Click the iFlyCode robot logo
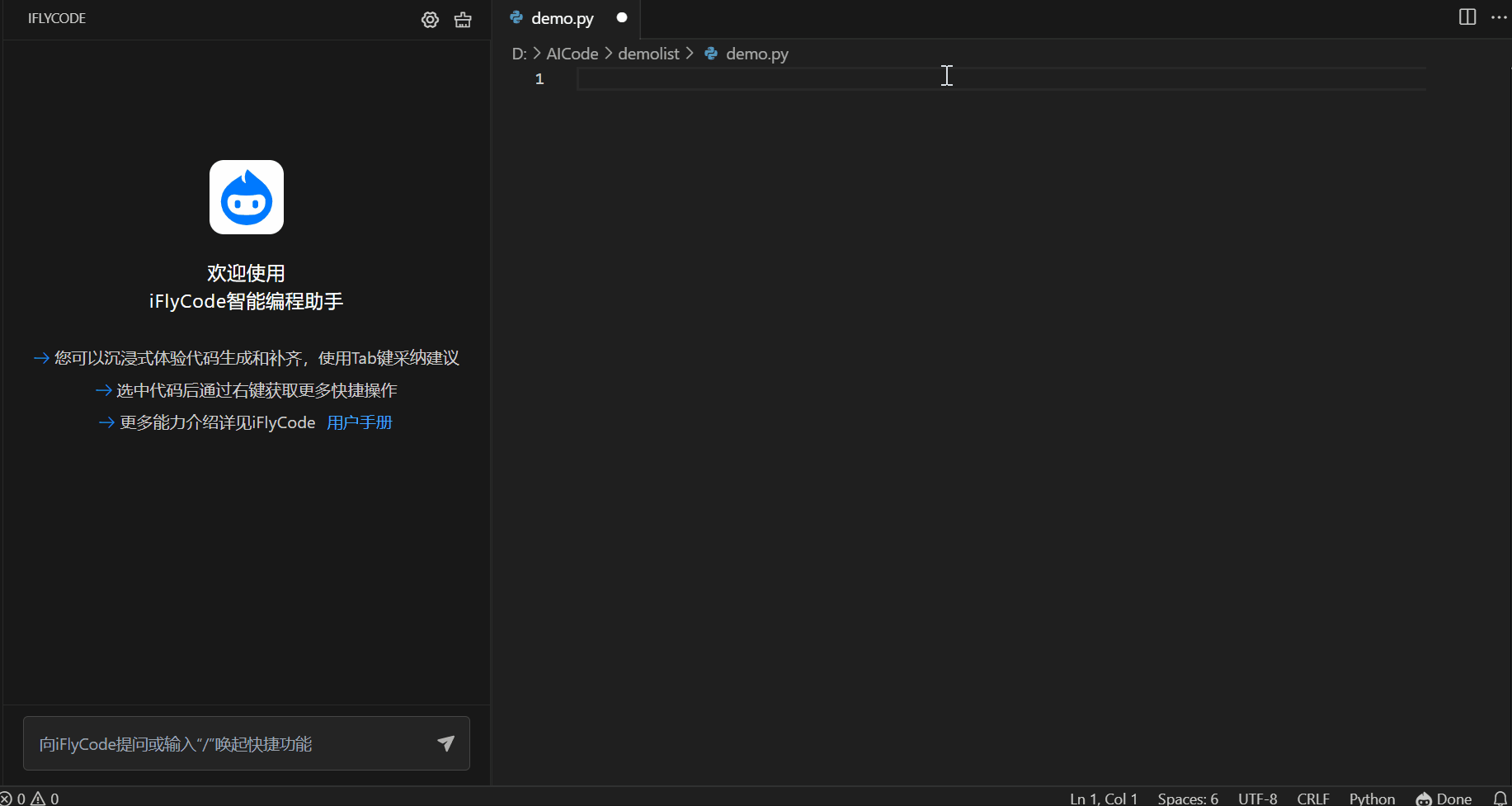The image size is (1512, 806). (x=246, y=197)
